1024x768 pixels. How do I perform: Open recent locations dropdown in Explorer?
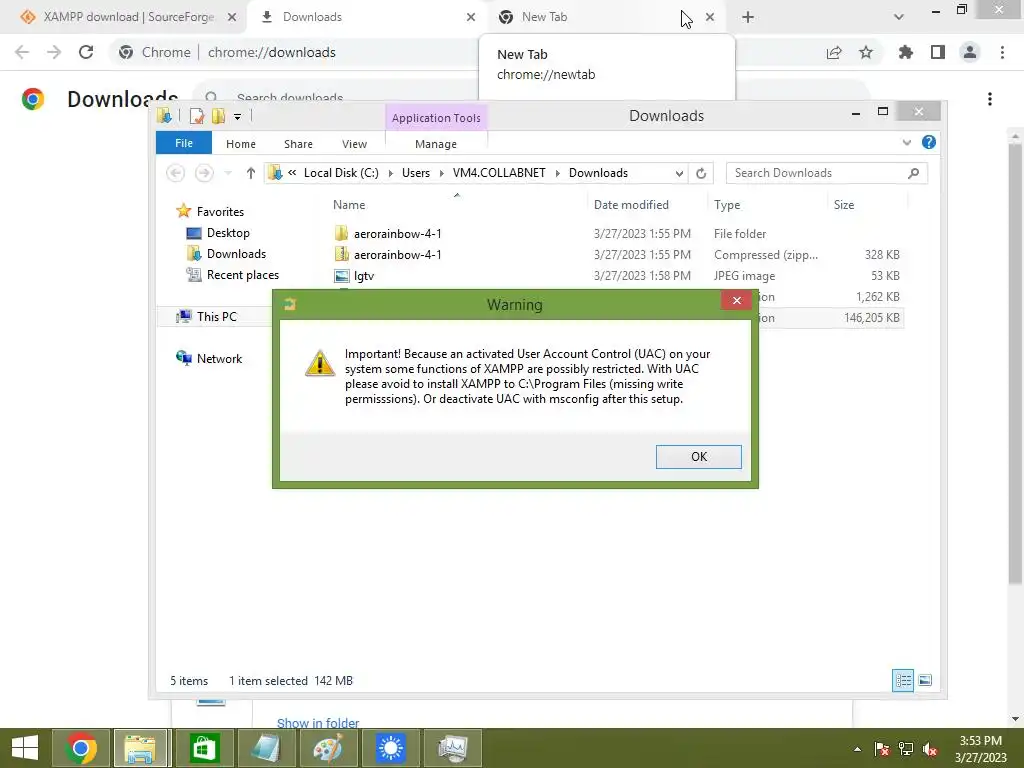[x=228, y=173]
